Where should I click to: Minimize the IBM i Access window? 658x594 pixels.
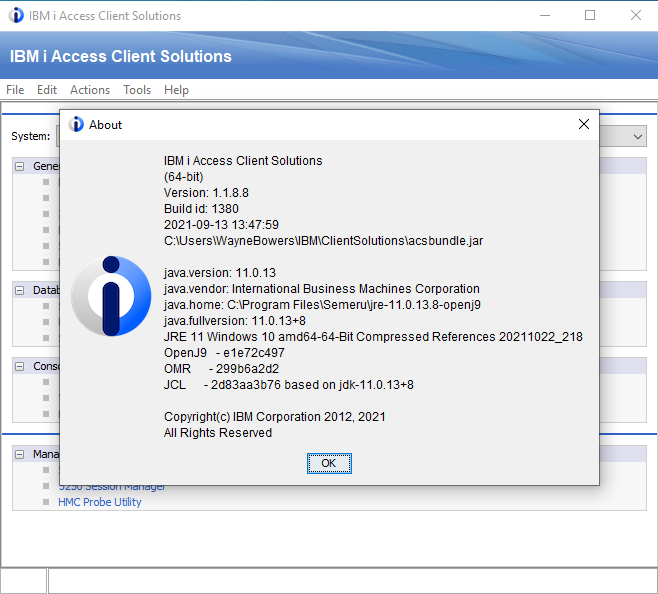pyautogui.click(x=545, y=16)
